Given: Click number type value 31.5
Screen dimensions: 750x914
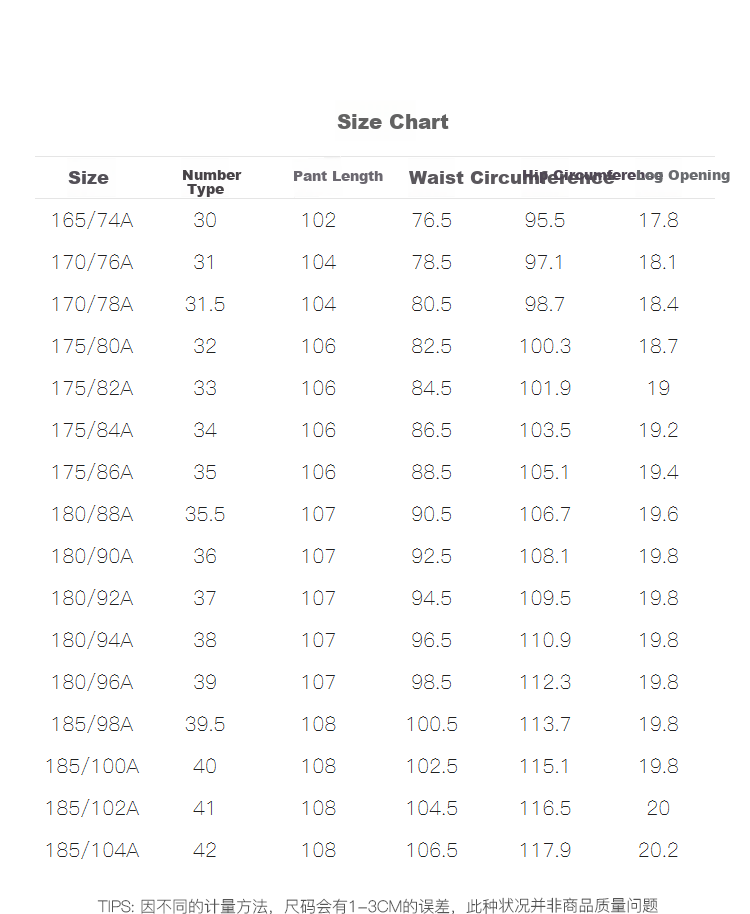Looking at the screenshot, I should point(205,304).
